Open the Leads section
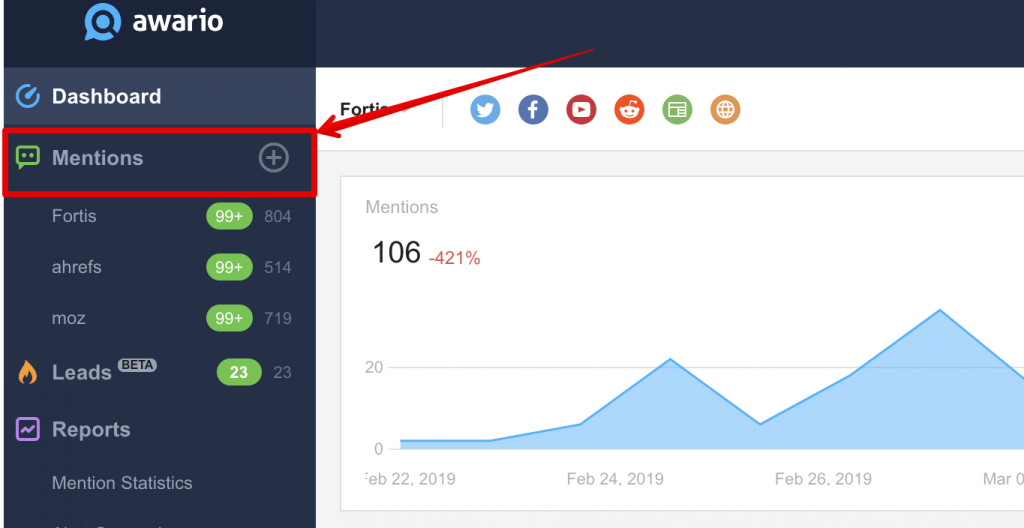The height and width of the screenshot is (528, 1024). [81, 373]
